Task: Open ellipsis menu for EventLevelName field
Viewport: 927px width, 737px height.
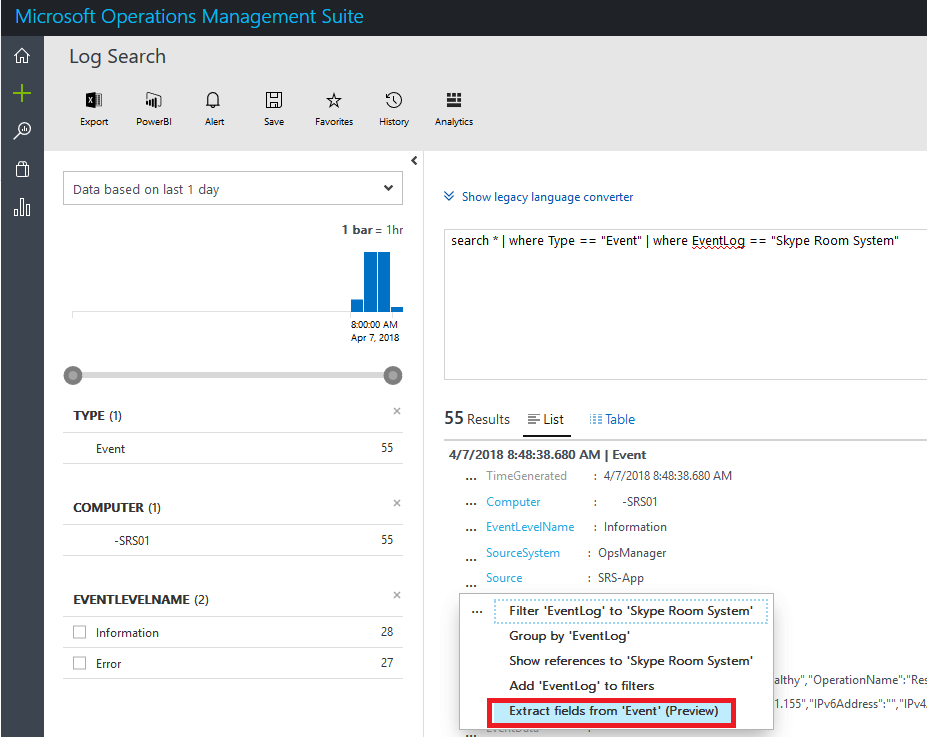Action: [x=471, y=529]
